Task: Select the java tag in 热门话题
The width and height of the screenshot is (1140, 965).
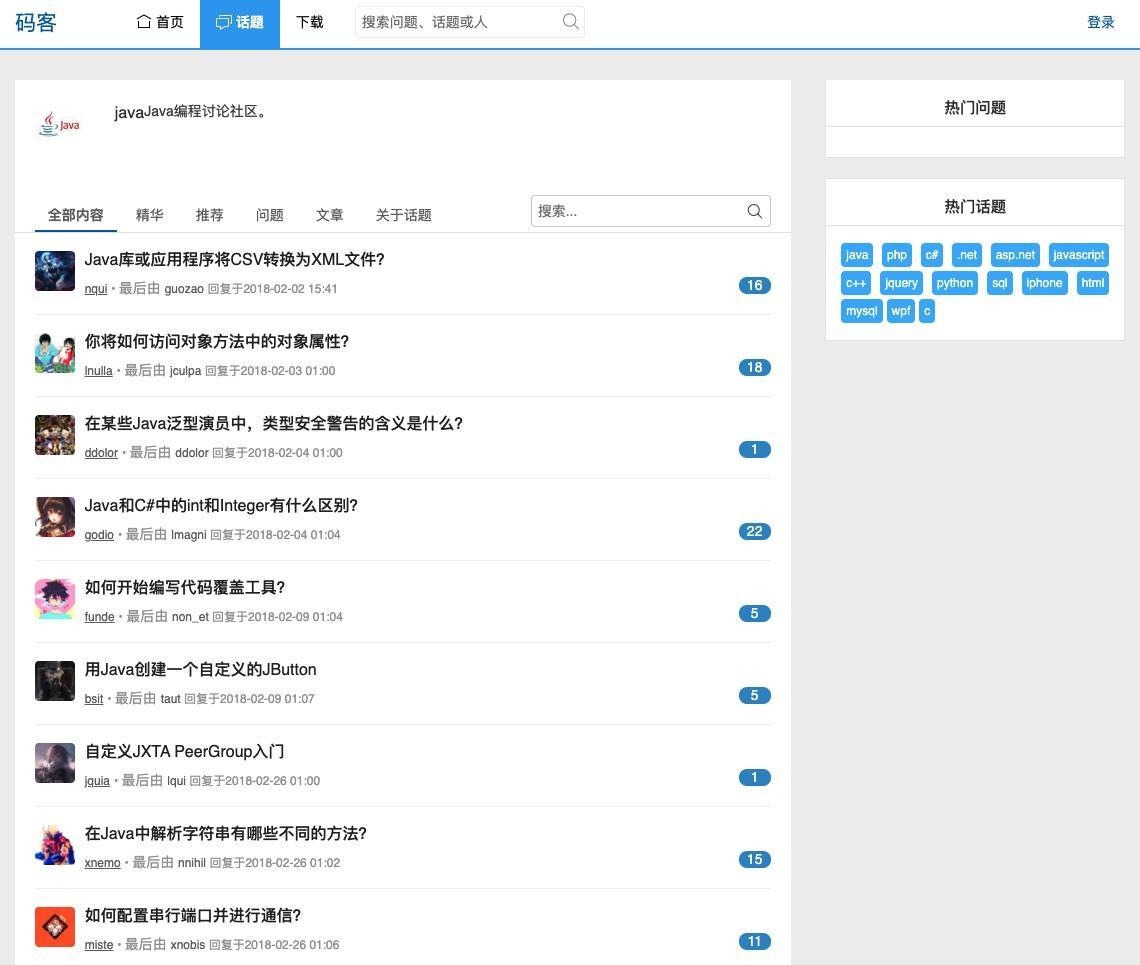Action: [x=856, y=255]
